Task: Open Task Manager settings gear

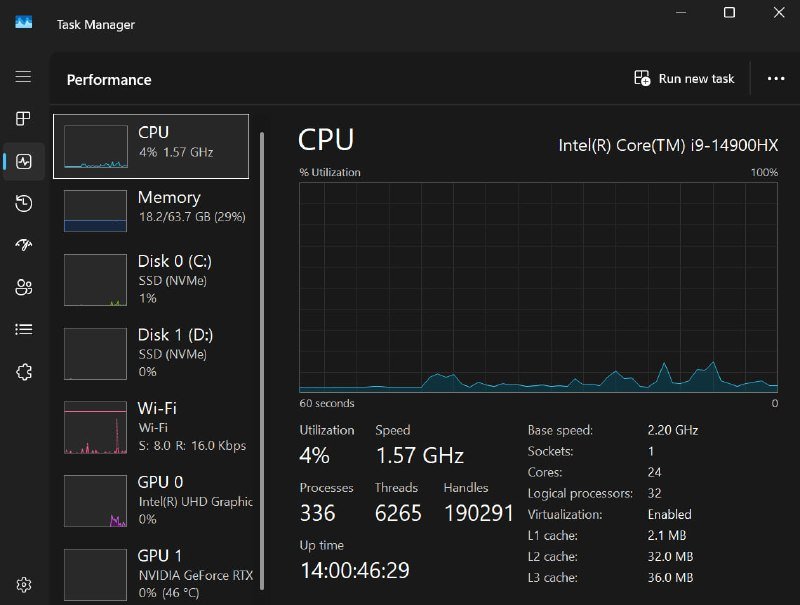Action: point(23,584)
